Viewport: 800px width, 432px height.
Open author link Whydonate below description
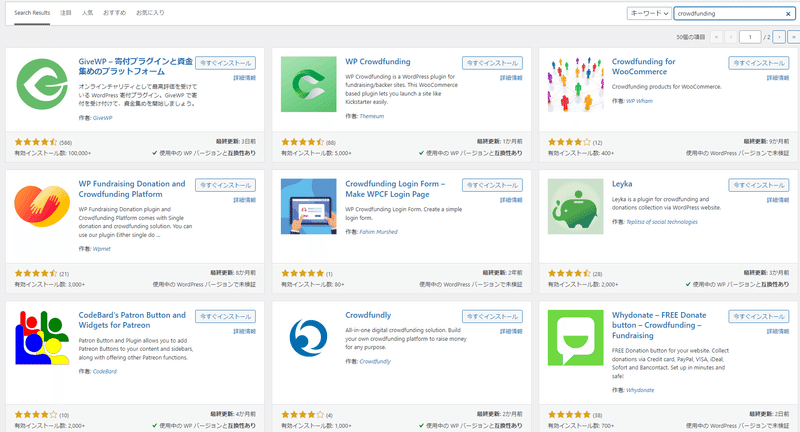click(x=640, y=390)
